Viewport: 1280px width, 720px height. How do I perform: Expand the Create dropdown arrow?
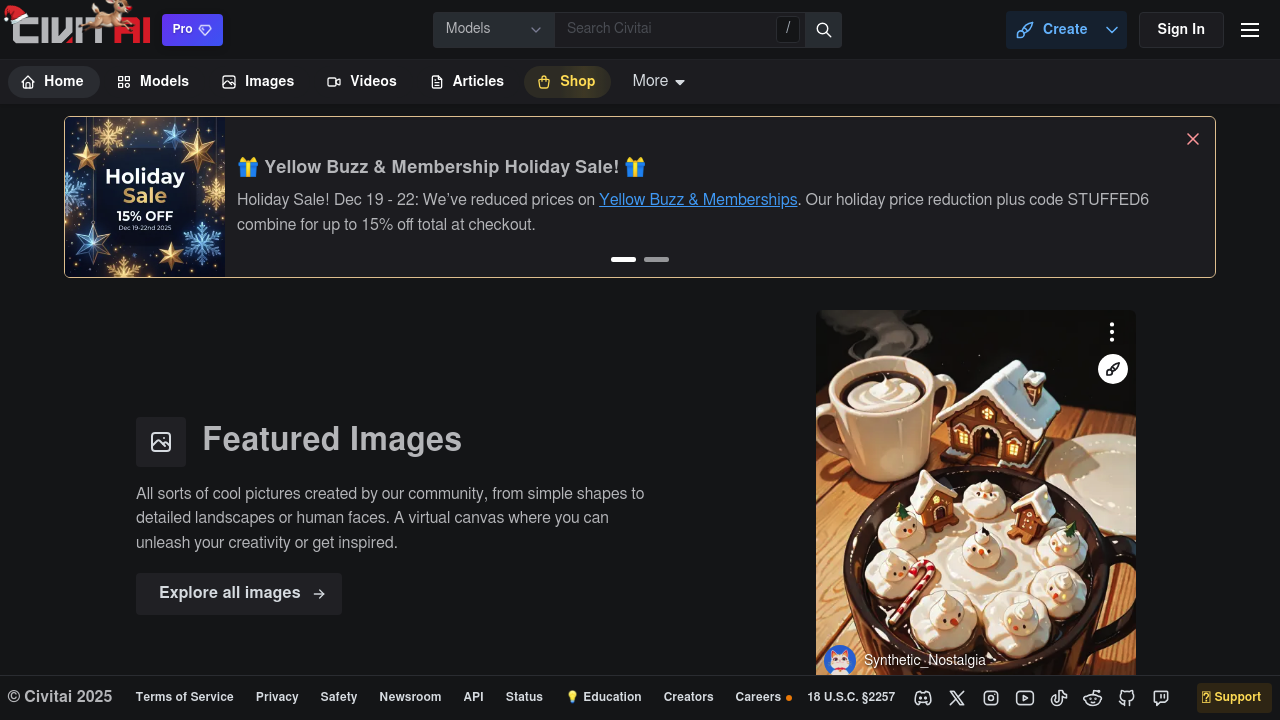tap(1112, 30)
